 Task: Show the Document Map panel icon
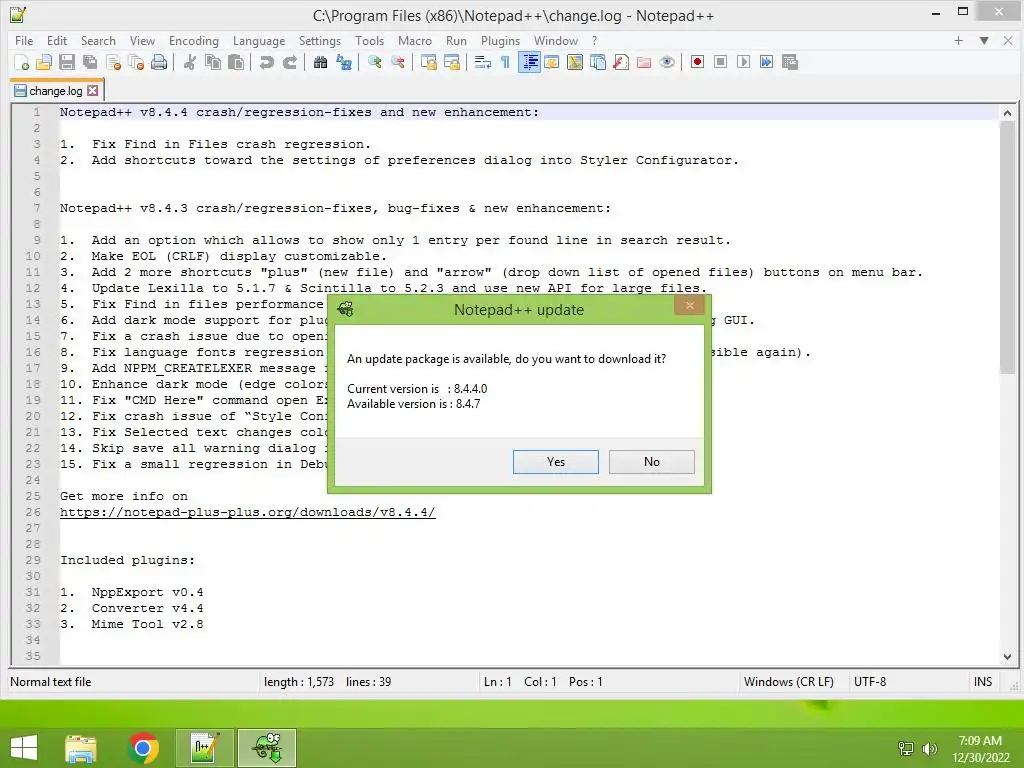click(x=575, y=62)
